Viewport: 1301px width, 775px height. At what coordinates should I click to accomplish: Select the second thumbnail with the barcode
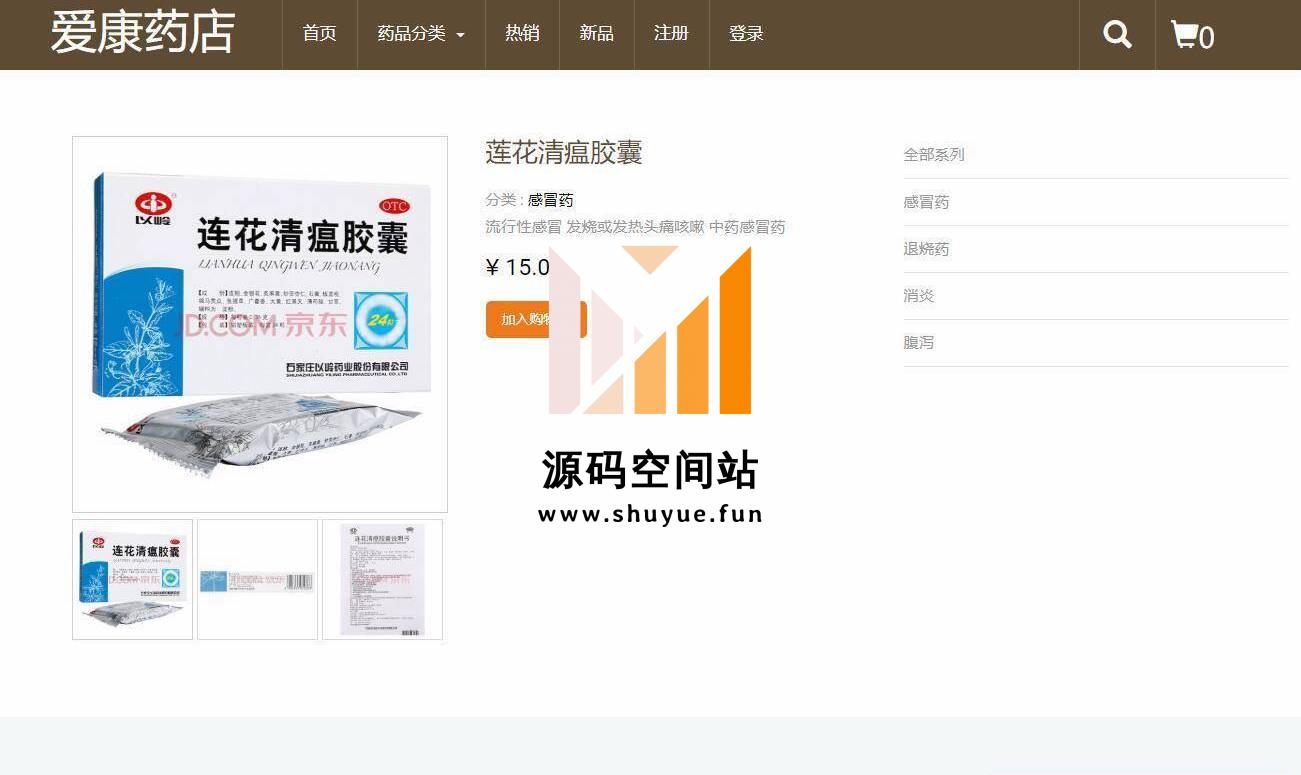257,579
